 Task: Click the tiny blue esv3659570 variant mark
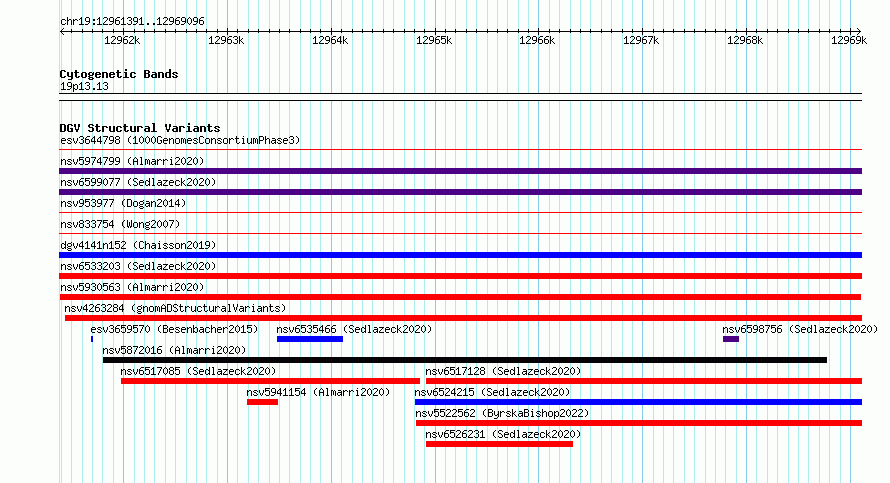coord(92,339)
